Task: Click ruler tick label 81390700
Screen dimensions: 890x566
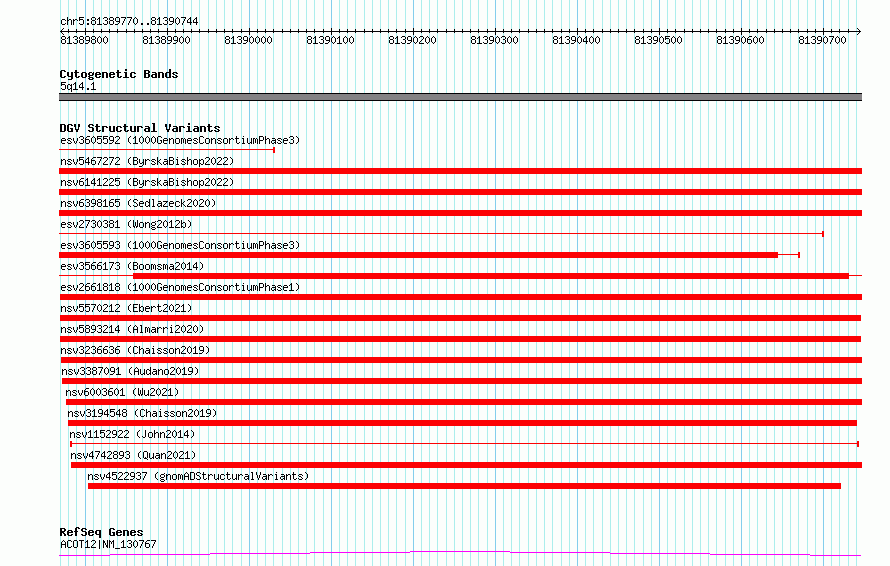Action: coord(822,40)
